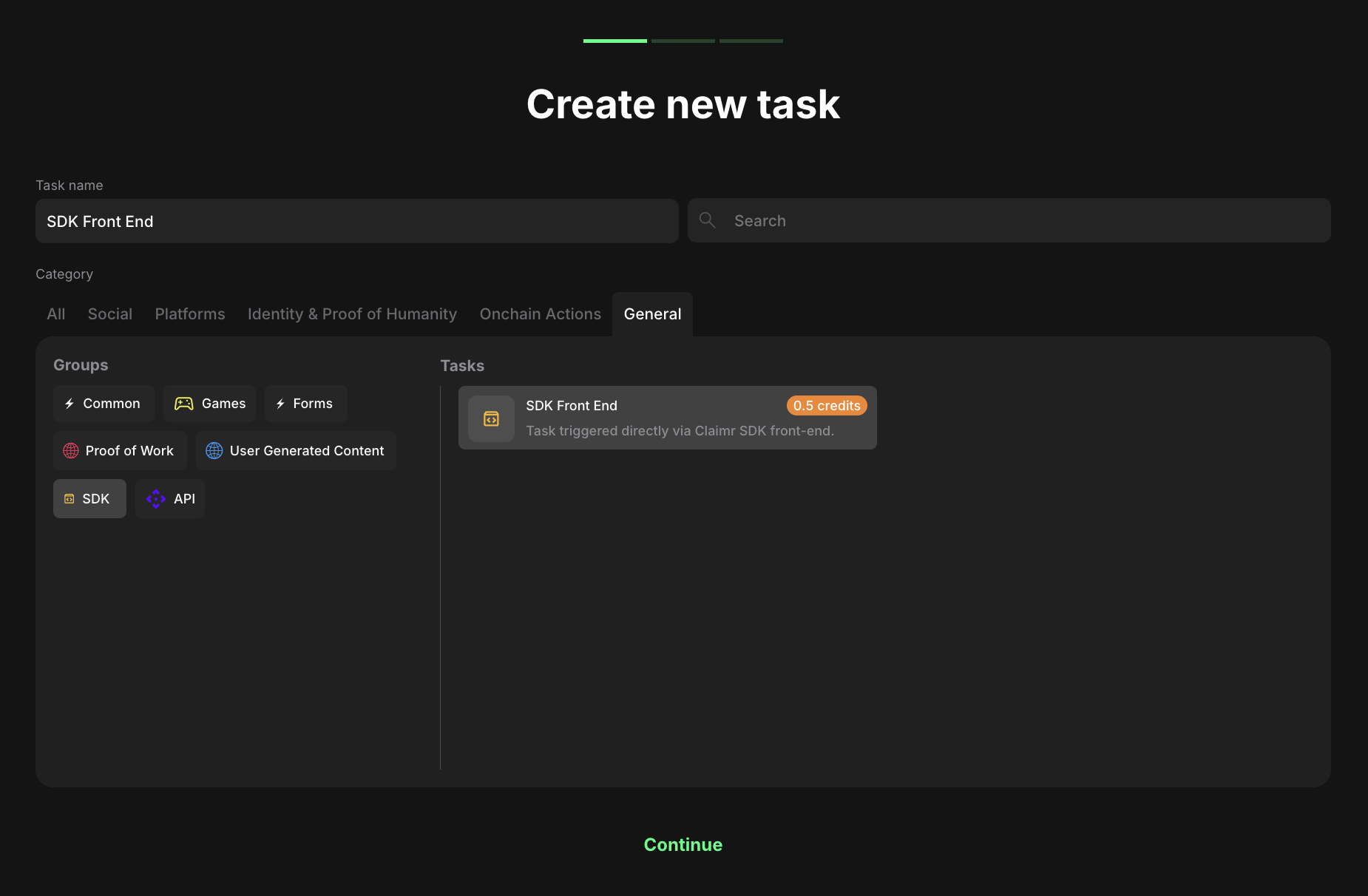1368x896 pixels.
Task: Open the Platforms category tab
Action: coord(190,314)
